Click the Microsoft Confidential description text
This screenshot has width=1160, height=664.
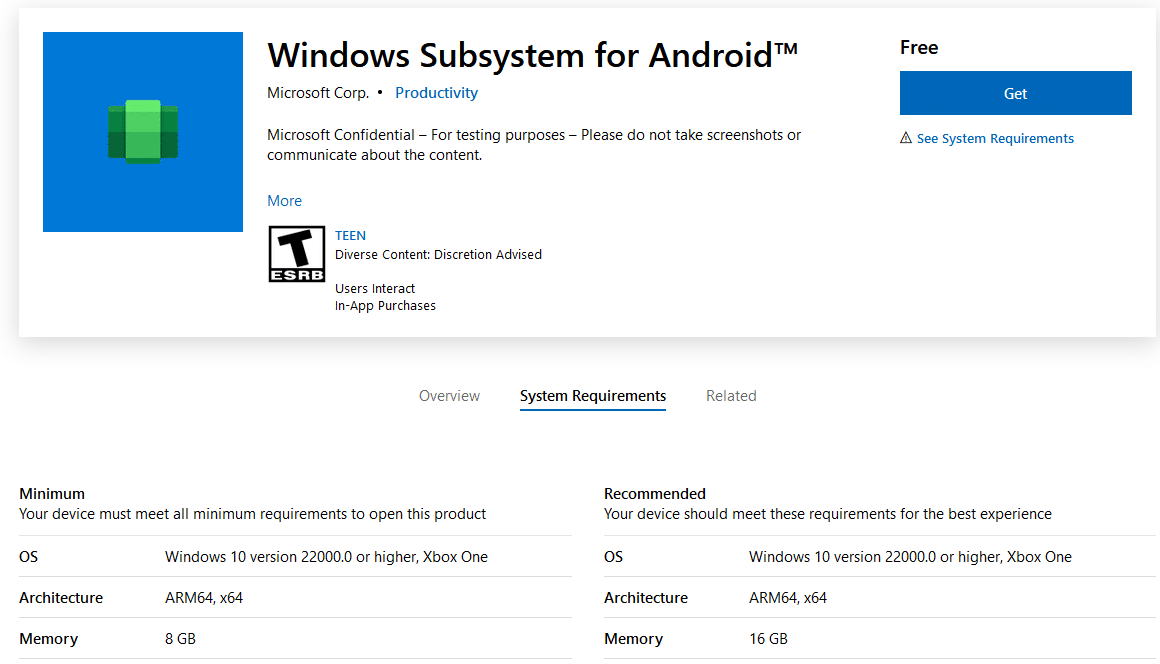coord(534,145)
